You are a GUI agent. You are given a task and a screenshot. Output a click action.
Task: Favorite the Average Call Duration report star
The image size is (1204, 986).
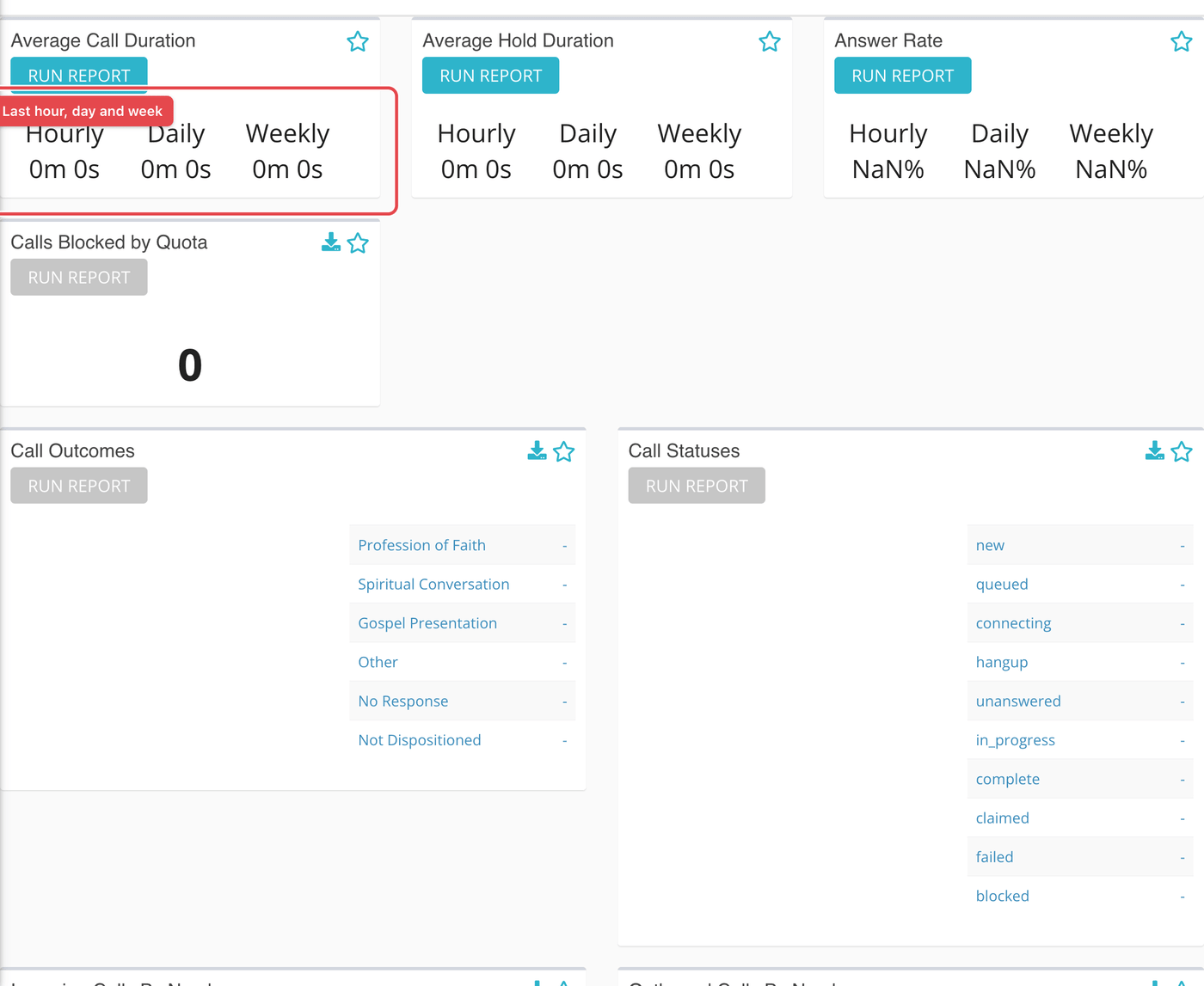[358, 41]
